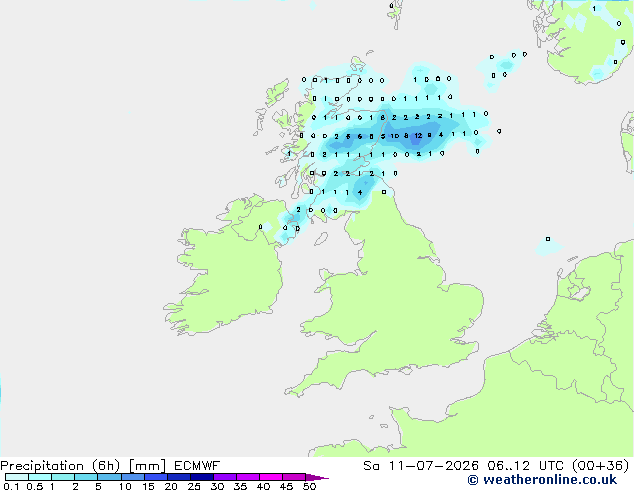This screenshot has width=634, height=490.
Task: Select the 30–35 mm purple legend box
Action: (x=225, y=477)
